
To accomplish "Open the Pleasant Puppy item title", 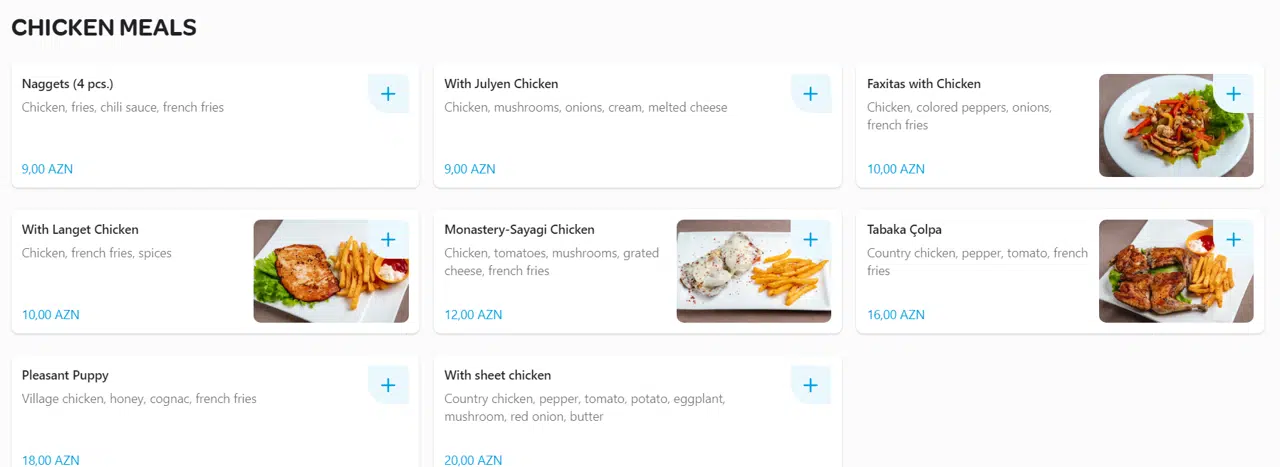I will click(65, 376).
